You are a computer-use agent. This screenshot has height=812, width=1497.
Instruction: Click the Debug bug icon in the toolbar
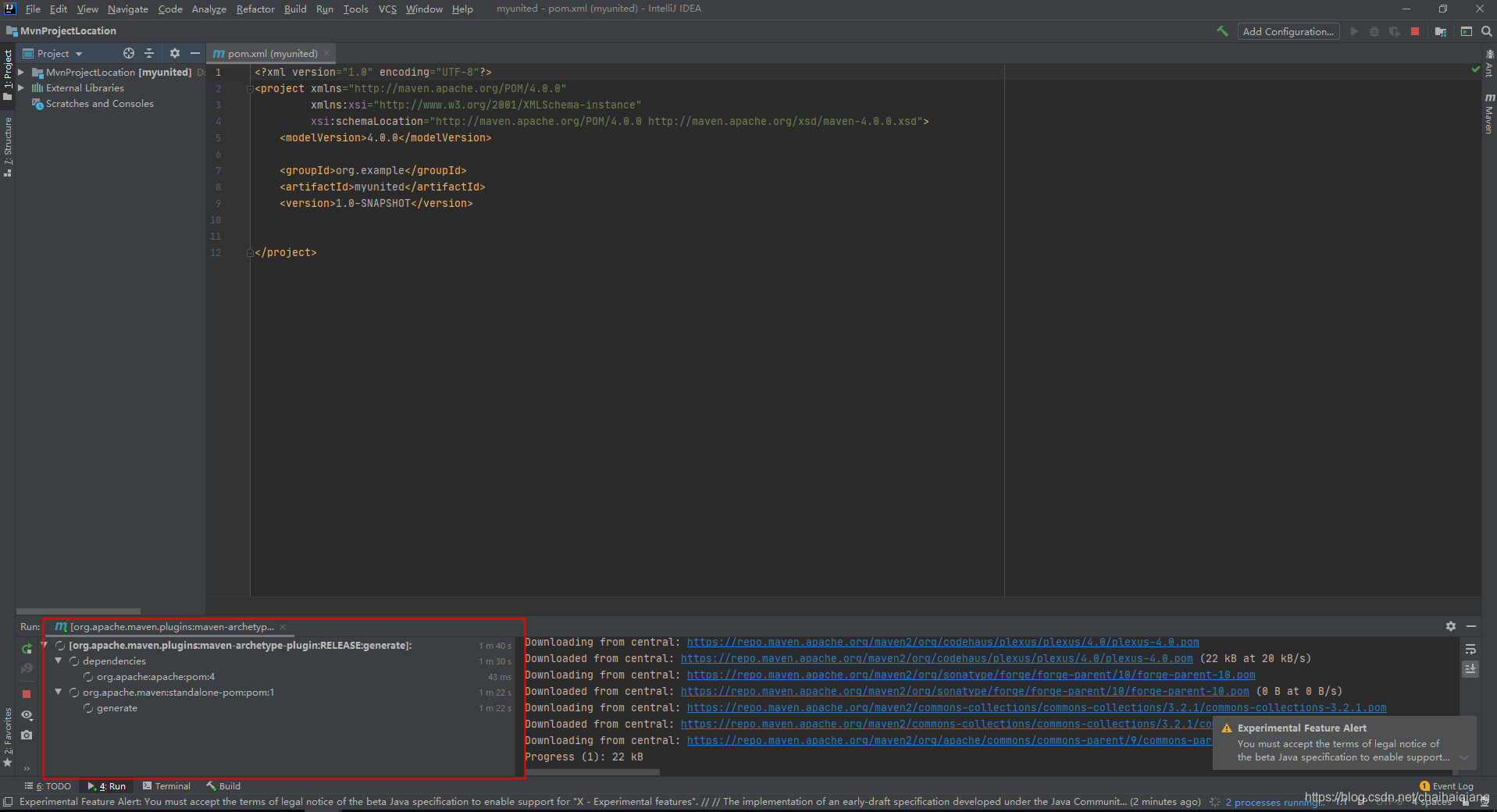coord(1374,31)
